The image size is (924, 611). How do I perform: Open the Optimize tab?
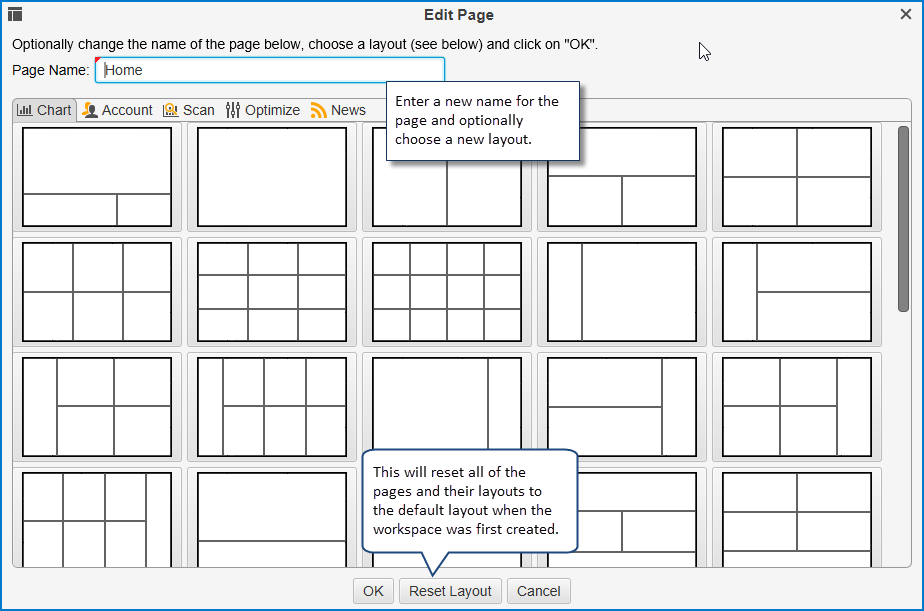pos(263,110)
